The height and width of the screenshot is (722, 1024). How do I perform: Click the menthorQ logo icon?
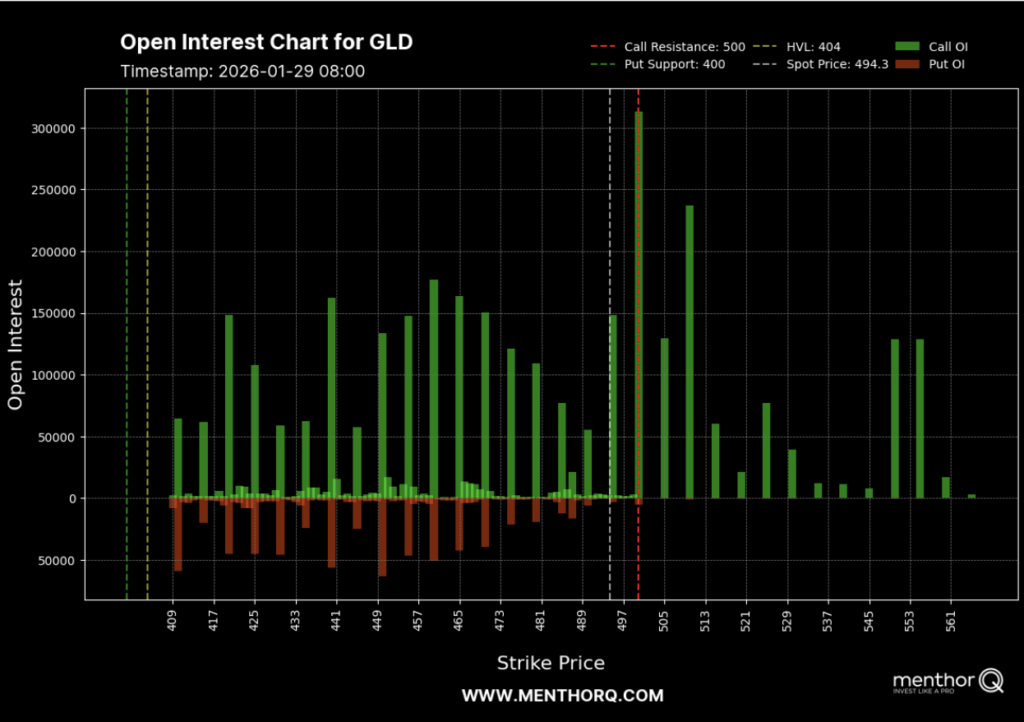[944, 682]
